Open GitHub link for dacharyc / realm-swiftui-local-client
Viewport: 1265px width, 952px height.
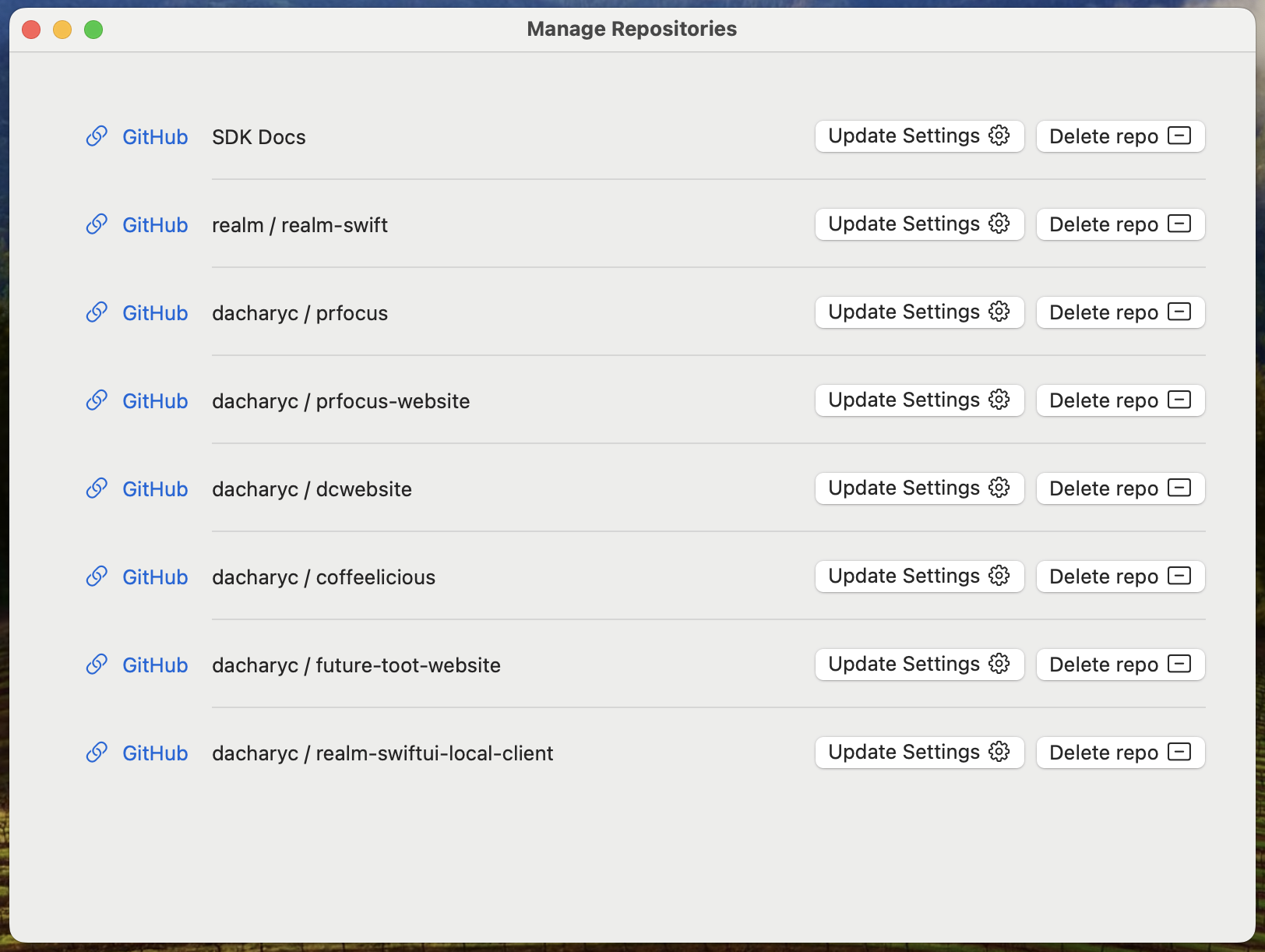point(155,753)
